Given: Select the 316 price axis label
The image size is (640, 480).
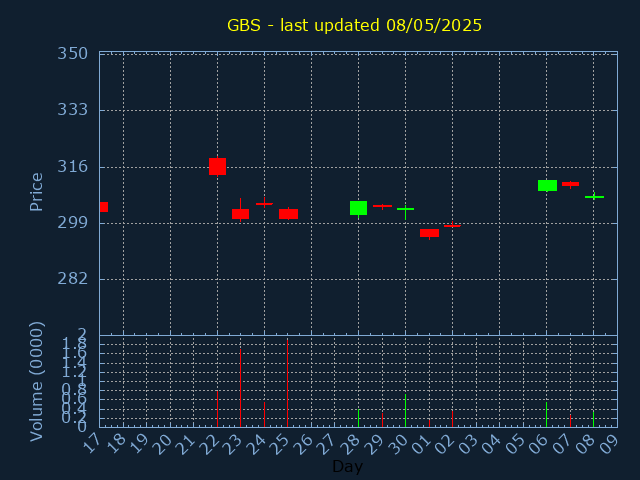Looking at the screenshot, I should coord(72,166).
